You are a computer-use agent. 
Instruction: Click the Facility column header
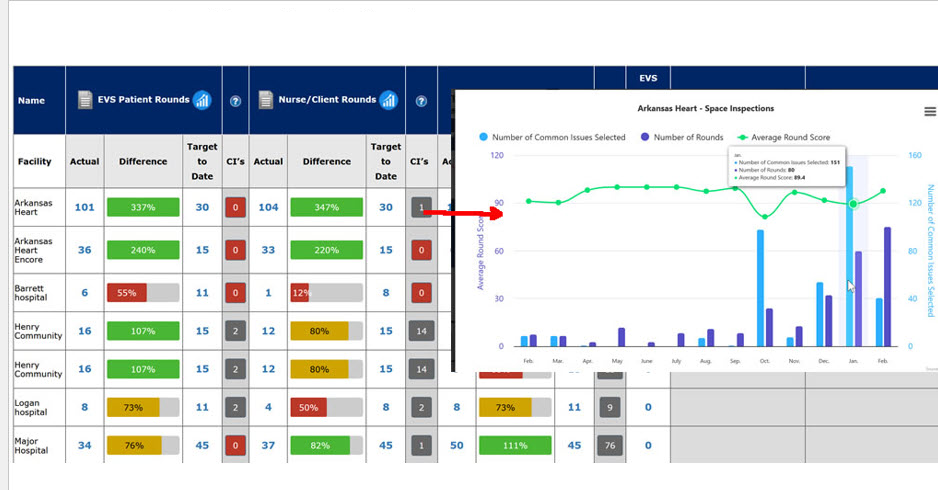click(35, 161)
